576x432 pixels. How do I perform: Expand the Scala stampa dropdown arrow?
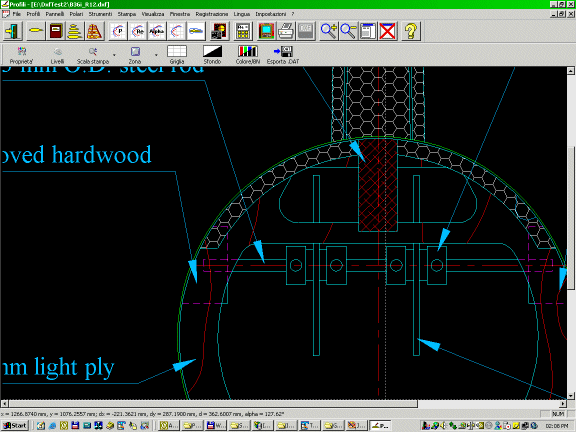pos(114,55)
